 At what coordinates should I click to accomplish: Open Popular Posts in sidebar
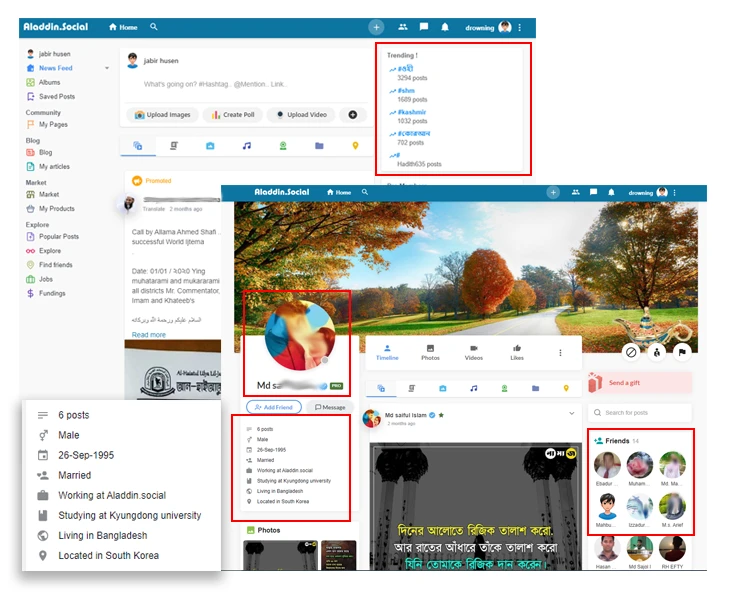tap(53, 237)
